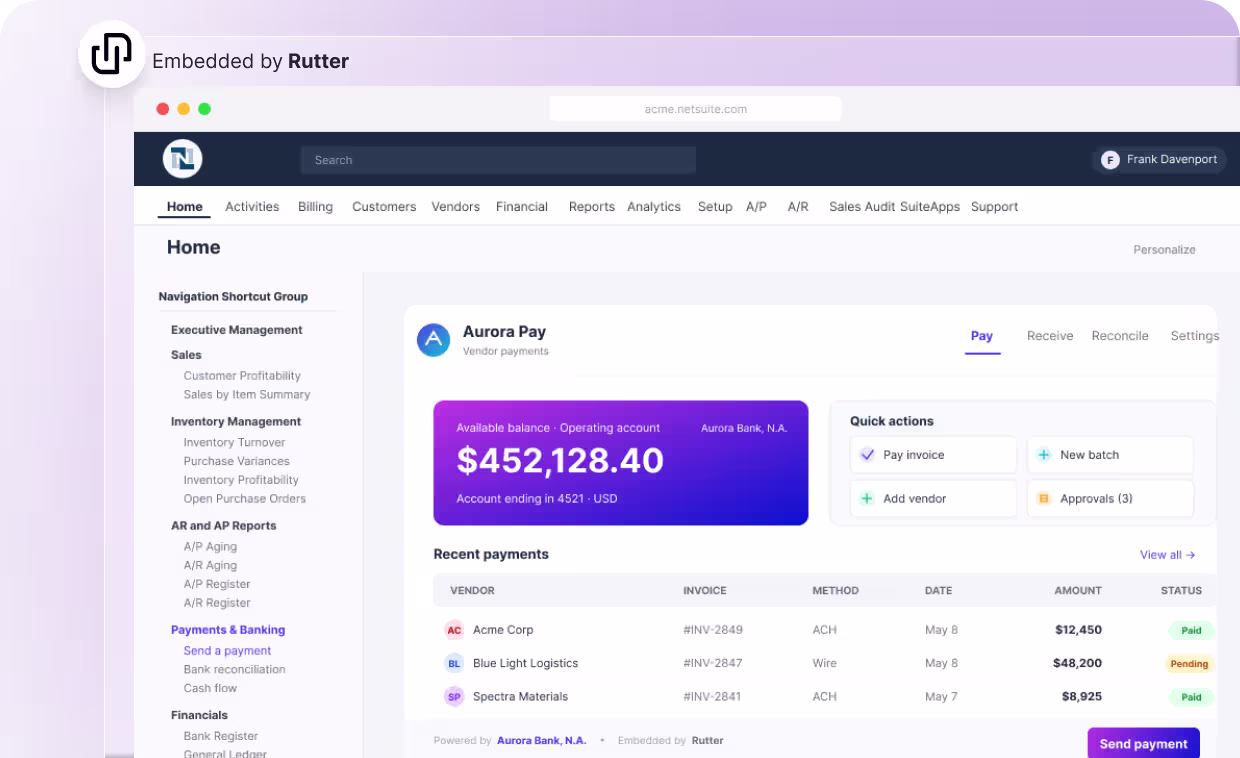Screen dimensions: 1240x758
Task: Open Sales by Item Summary shortcut
Action: click(247, 395)
